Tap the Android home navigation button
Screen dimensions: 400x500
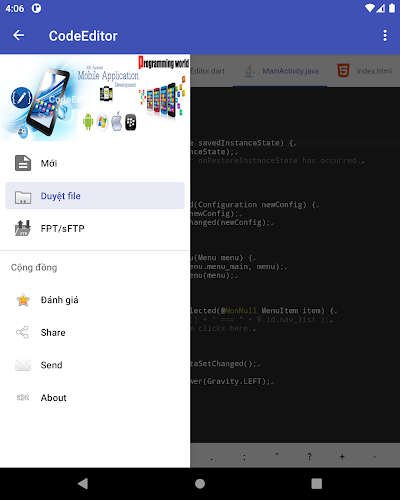(200, 484)
